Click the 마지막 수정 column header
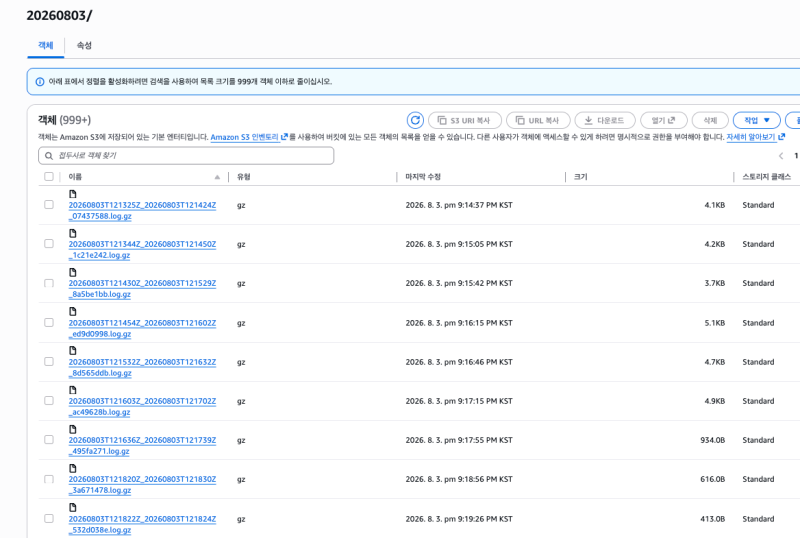The height and width of the screenshot is (538, 800). [423, 177]
